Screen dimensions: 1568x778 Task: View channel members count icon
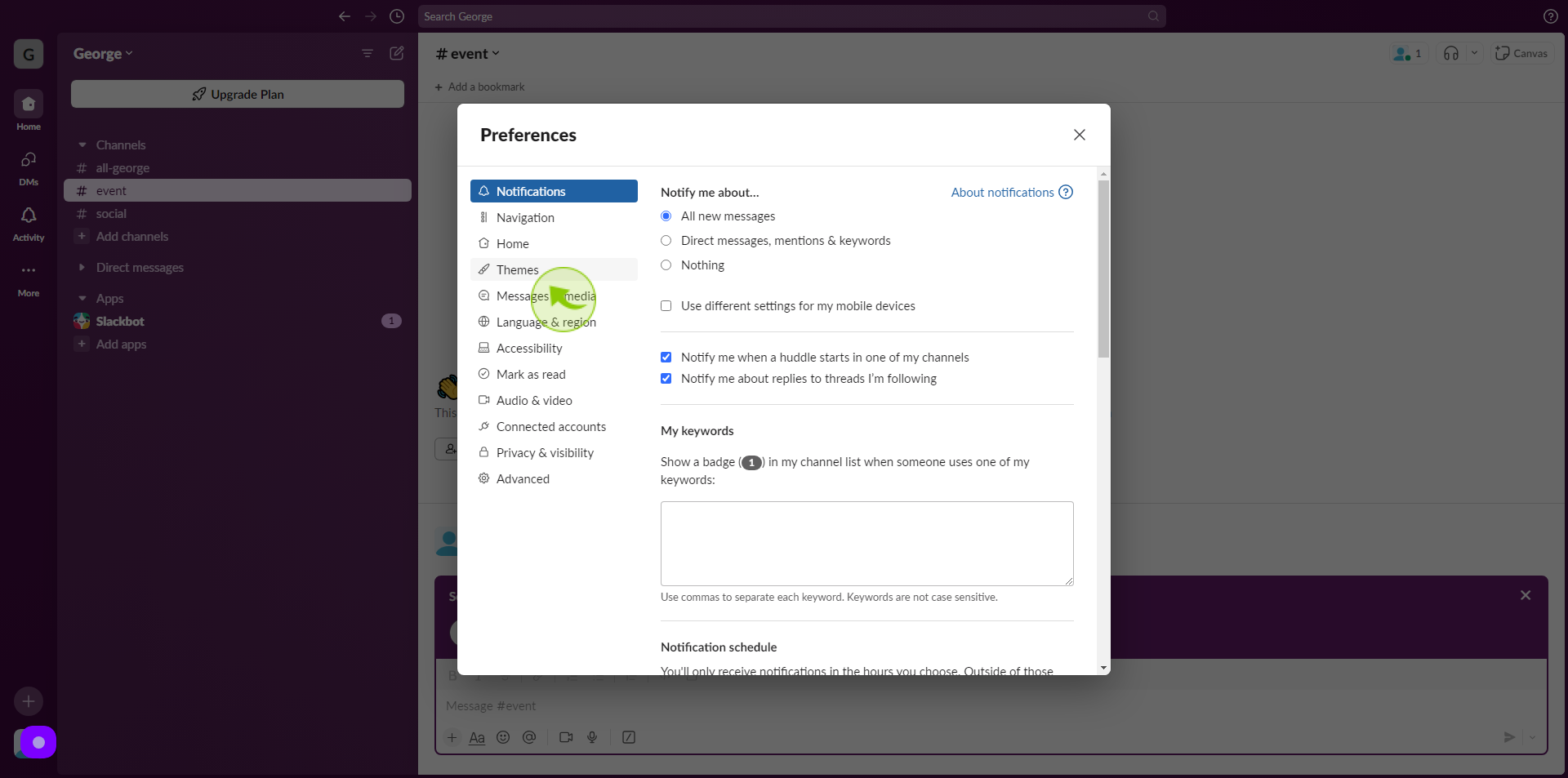pyautogui.click(x=1409, y=53)
